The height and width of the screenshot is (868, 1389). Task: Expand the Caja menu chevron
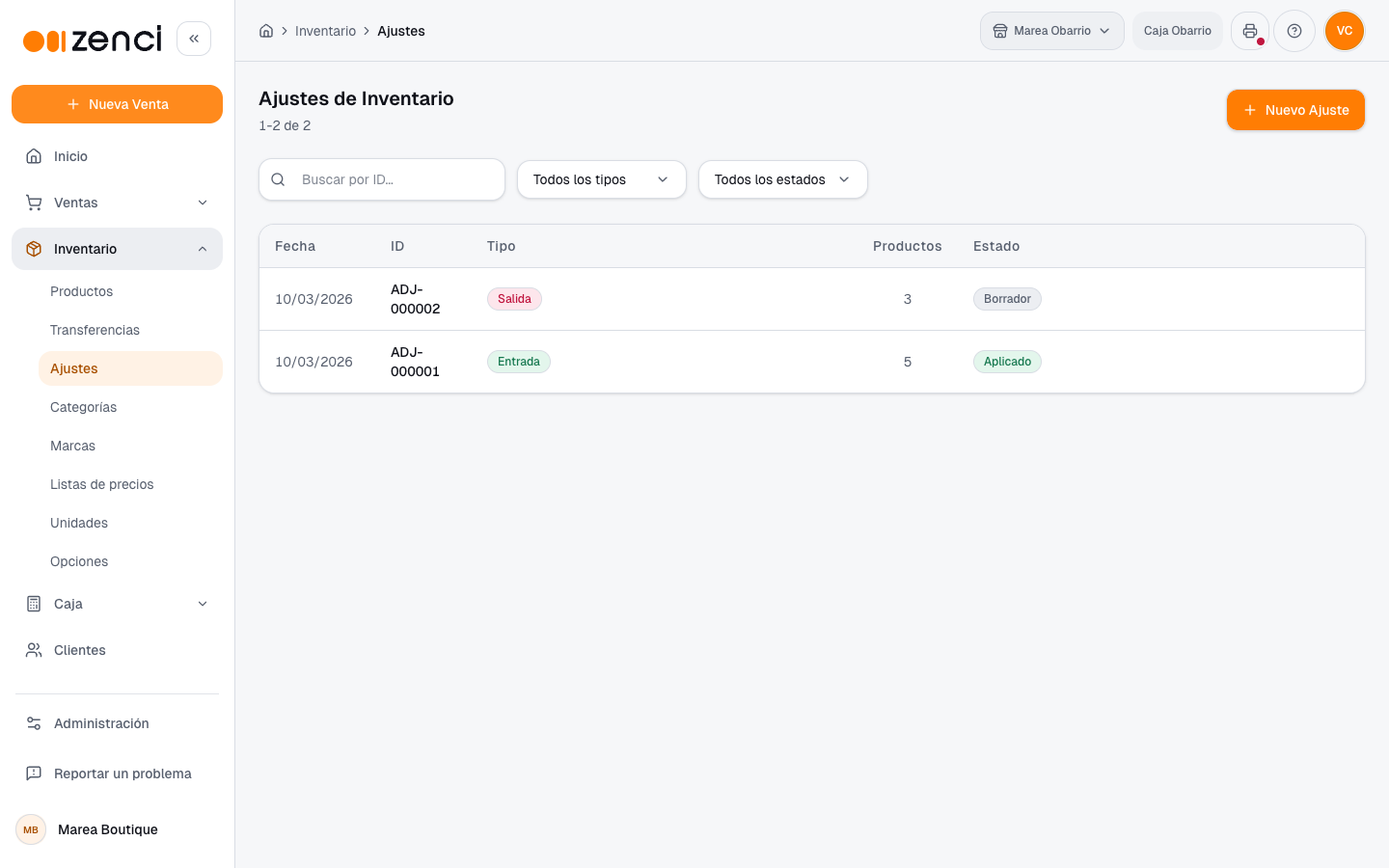[203, 604]
